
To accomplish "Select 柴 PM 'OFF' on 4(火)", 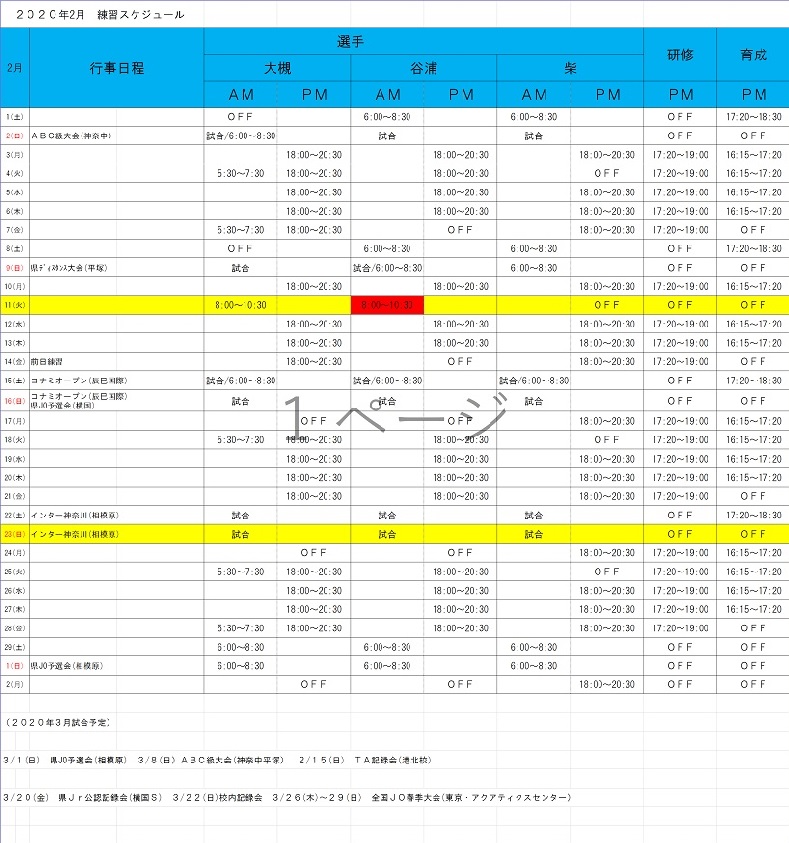I will click(x=607, y=173).
